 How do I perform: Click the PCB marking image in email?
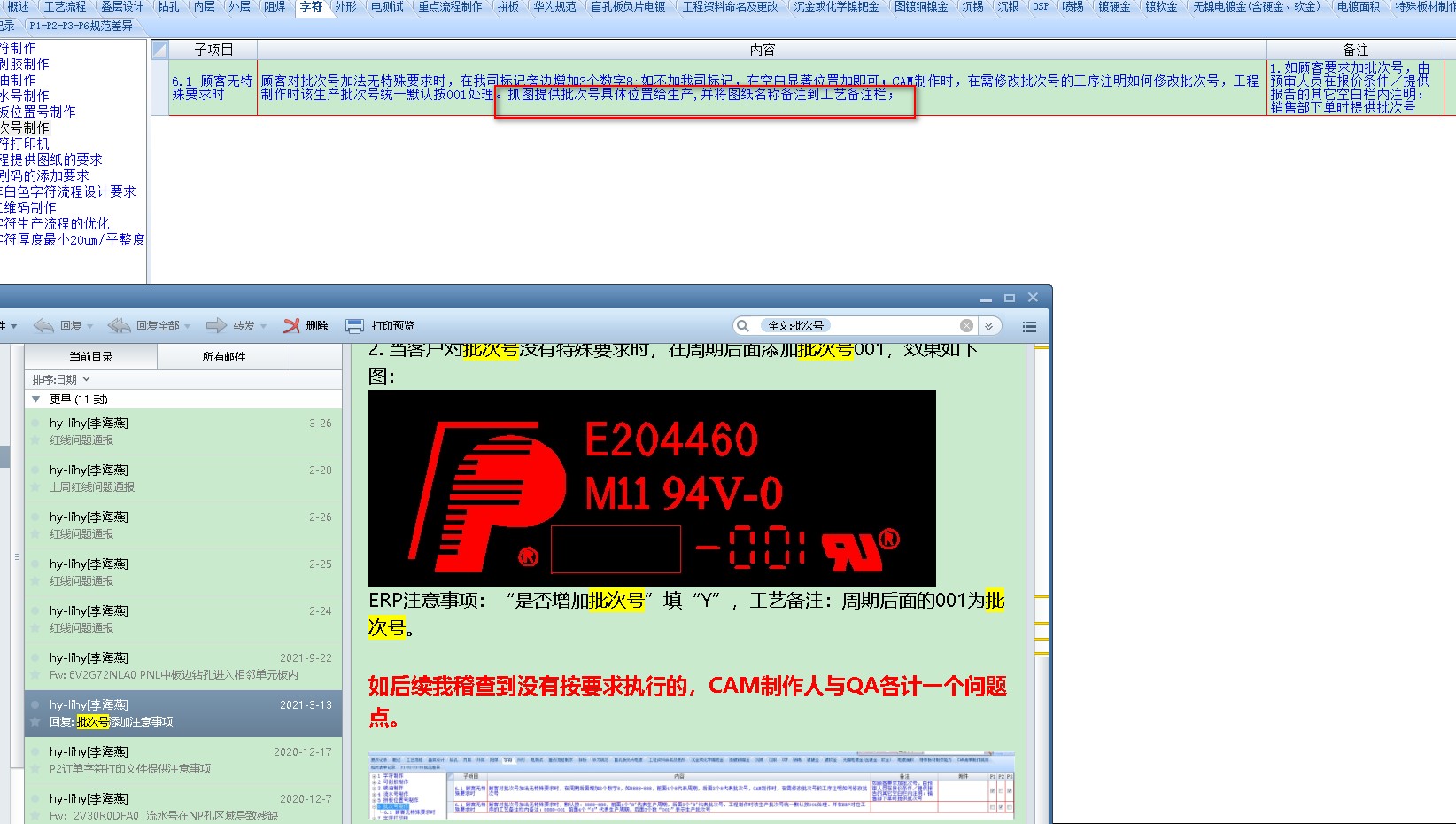[652, 488]
